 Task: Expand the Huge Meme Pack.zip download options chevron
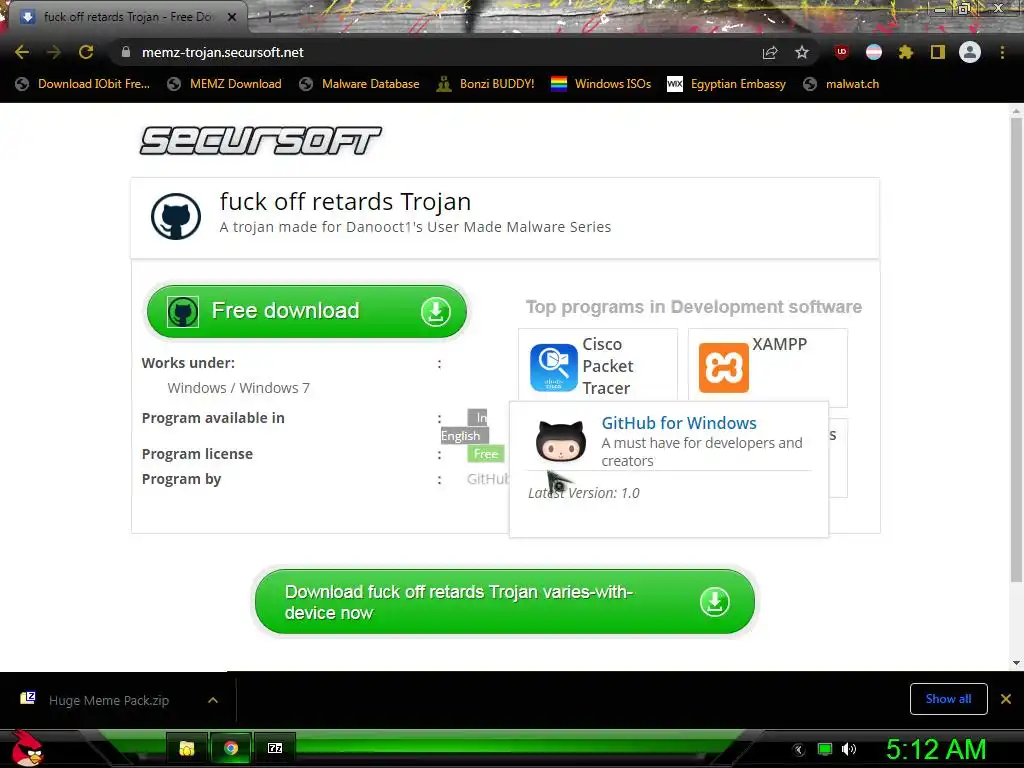(x=213, y=700)
